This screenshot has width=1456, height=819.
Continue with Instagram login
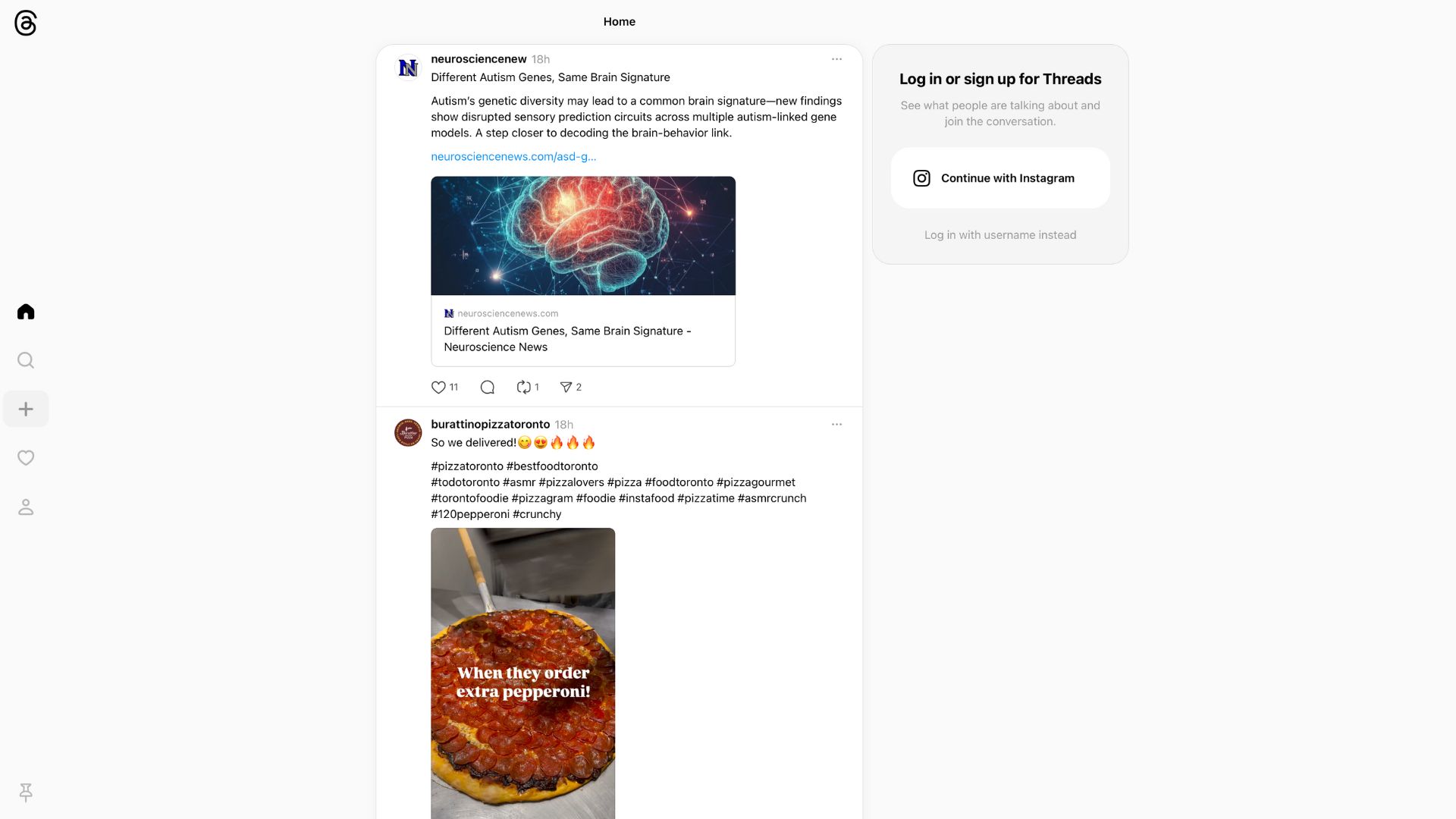tap(1000, 178)
